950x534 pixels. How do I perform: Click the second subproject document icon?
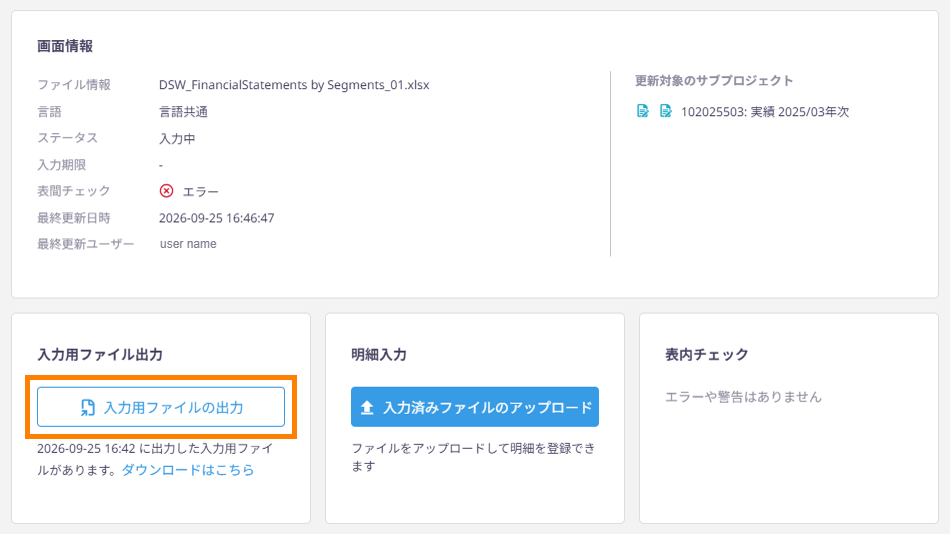[665, 111]
